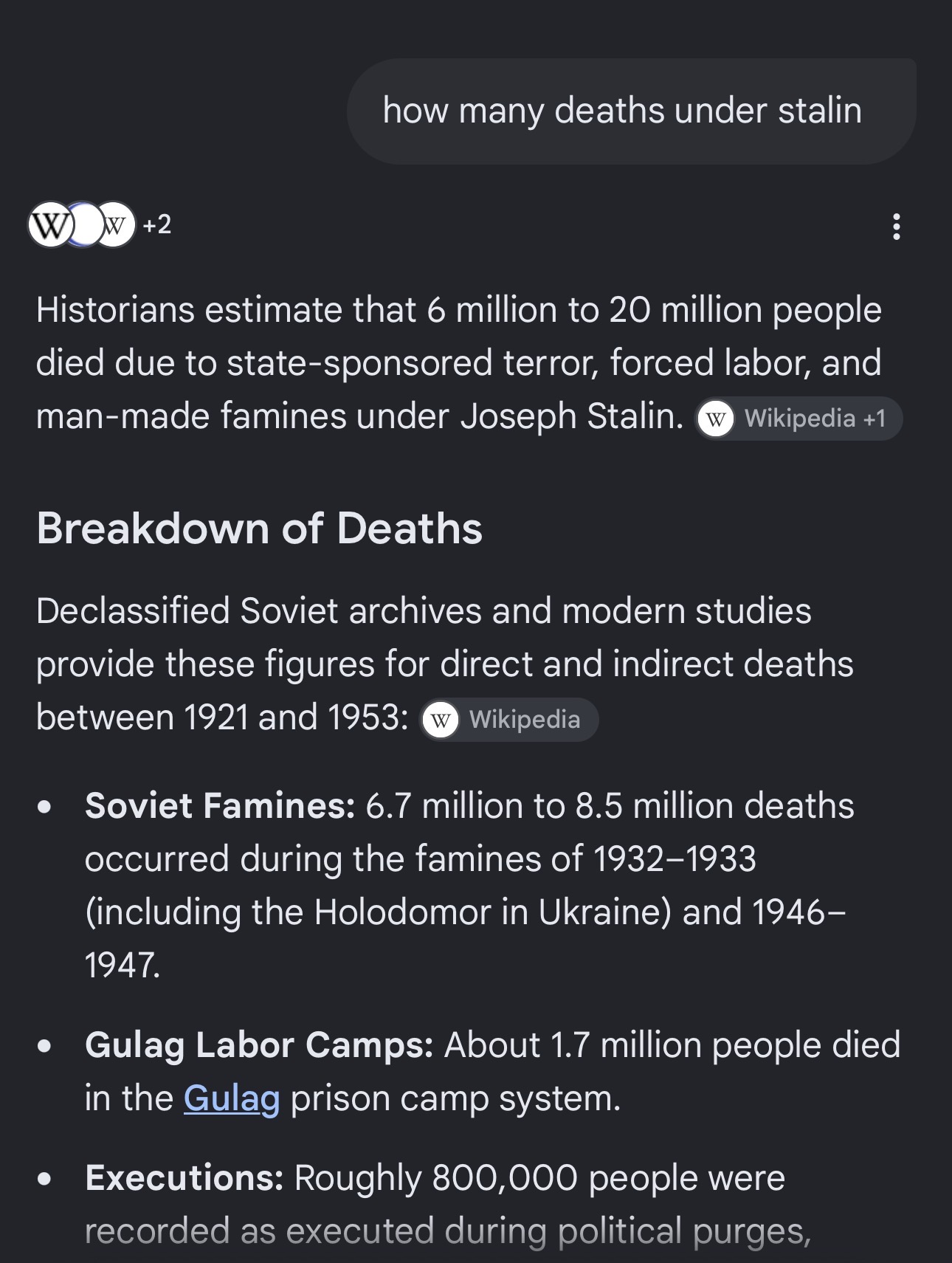Expand the +2 additional sources
Image resolution: width=952 pixels, height=1263 pixels.
[157, 224]
